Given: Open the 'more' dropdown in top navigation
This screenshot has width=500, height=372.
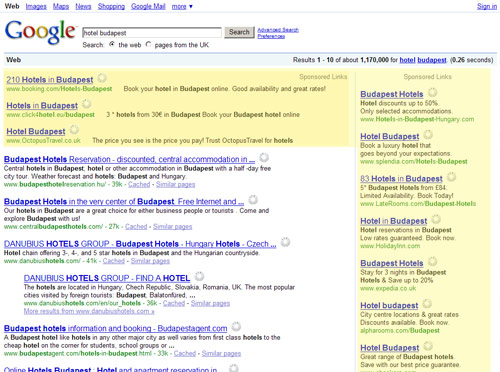Looking at the screenshot, I should [x=182, y=6].
